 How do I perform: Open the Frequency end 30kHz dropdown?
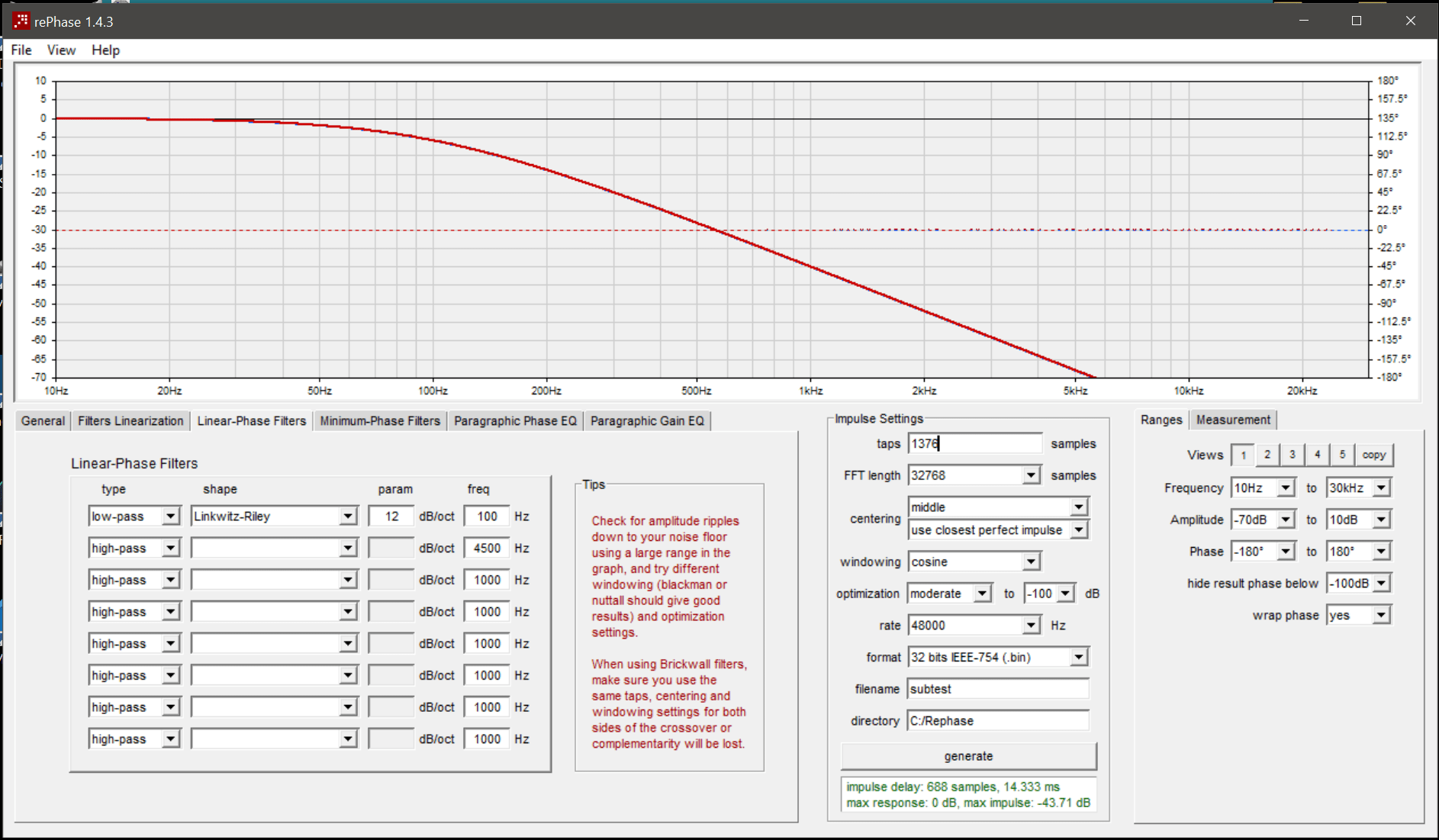(x=1382, y=488)
